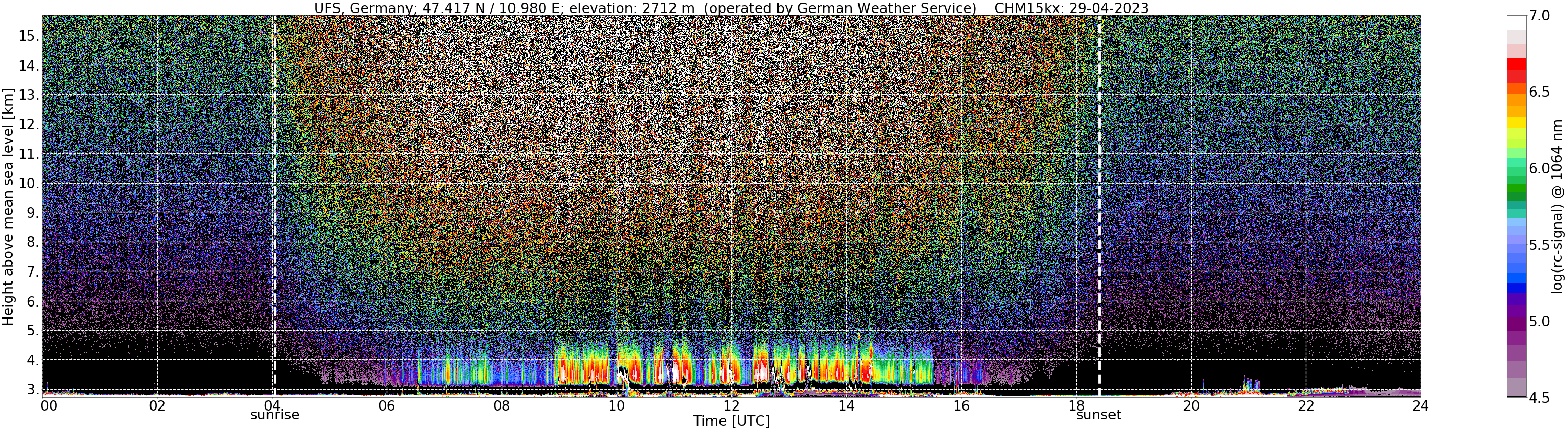Click the deep blue segment of the colorbar
This screenshot has height=431, width=1568.
[x=1516, y=288]
